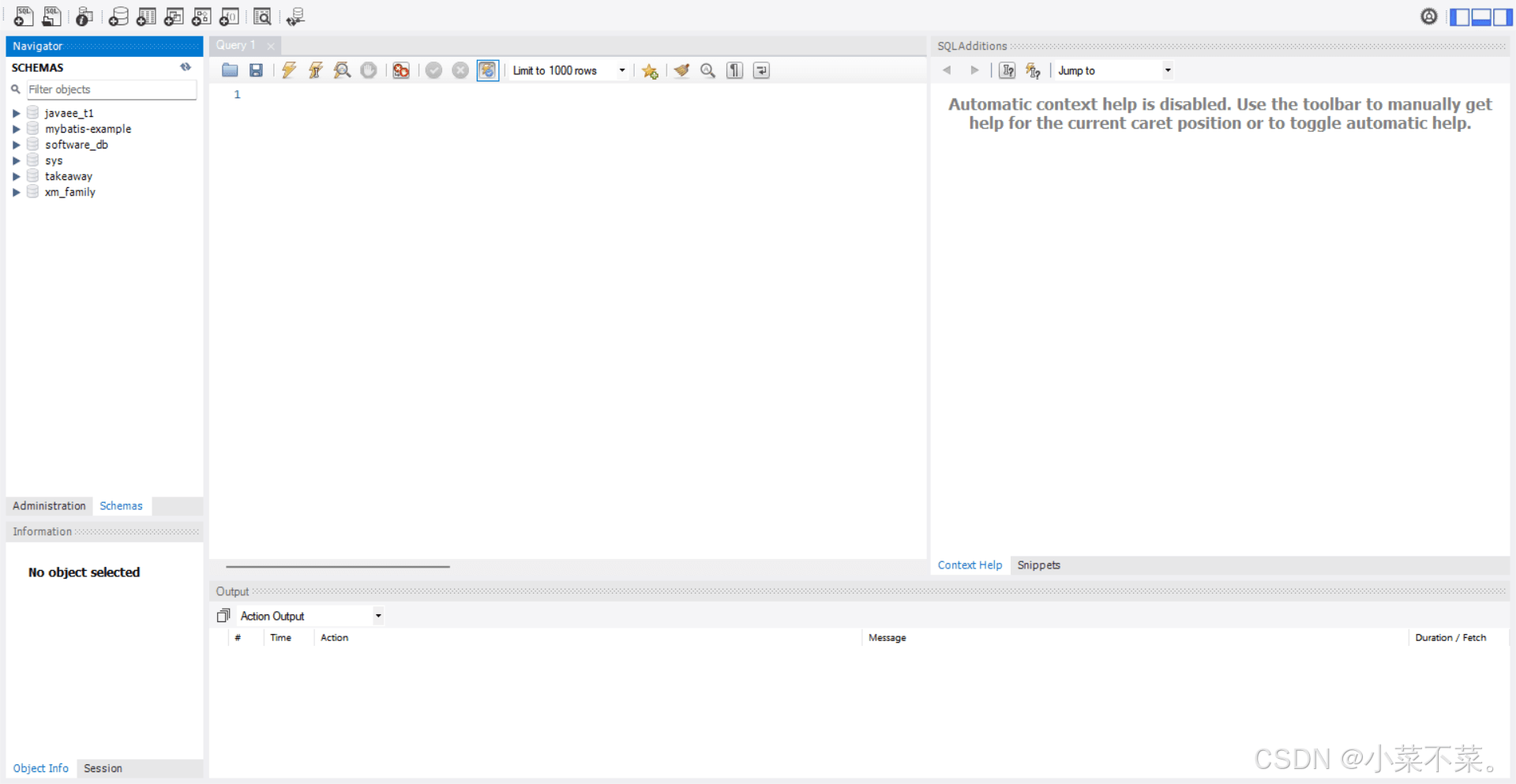
Task: Expand the sys schema
Action: click(16, 160)
